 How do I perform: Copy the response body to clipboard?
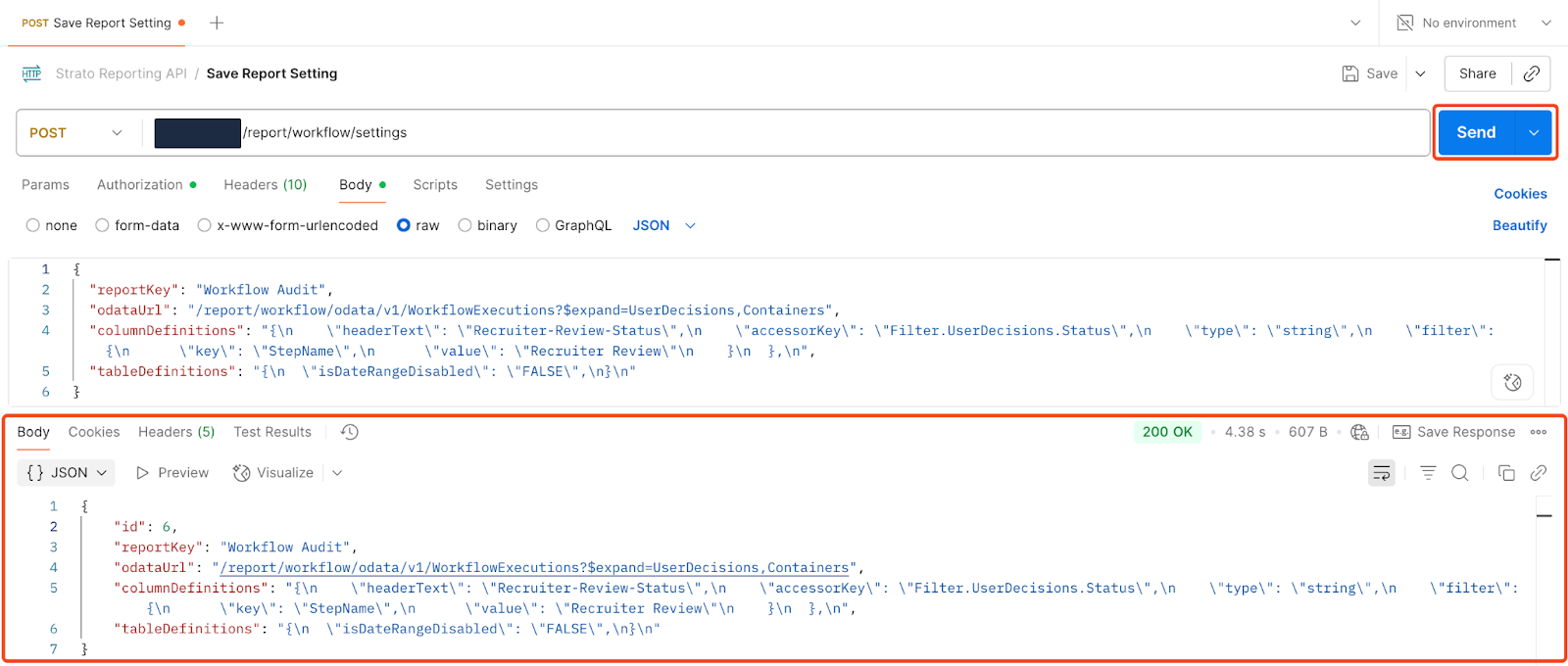pos(1506,473)
